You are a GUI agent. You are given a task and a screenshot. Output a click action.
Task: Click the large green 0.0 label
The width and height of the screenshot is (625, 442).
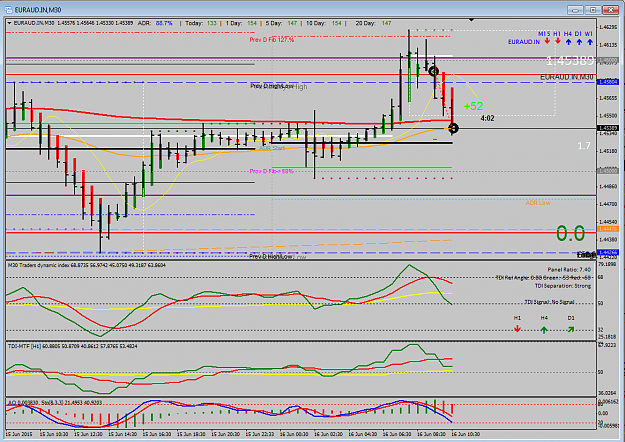(x=570, y=233)
